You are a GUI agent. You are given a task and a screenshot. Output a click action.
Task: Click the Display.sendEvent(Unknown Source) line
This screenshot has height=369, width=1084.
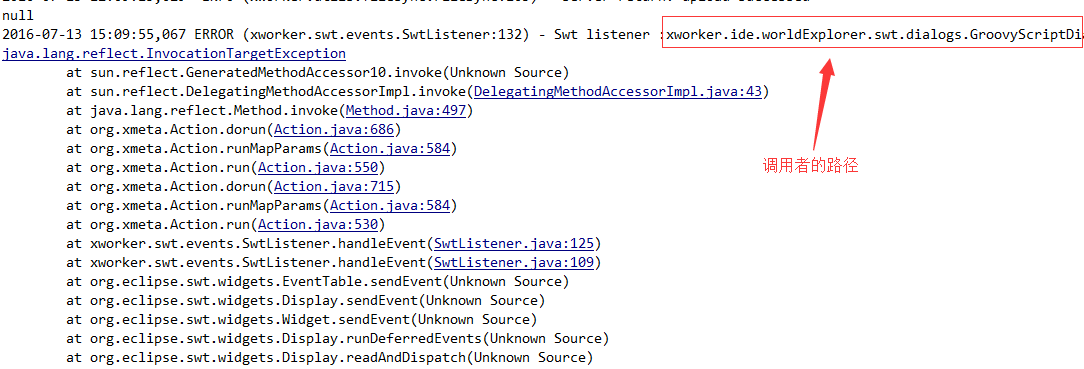point(306,301)
